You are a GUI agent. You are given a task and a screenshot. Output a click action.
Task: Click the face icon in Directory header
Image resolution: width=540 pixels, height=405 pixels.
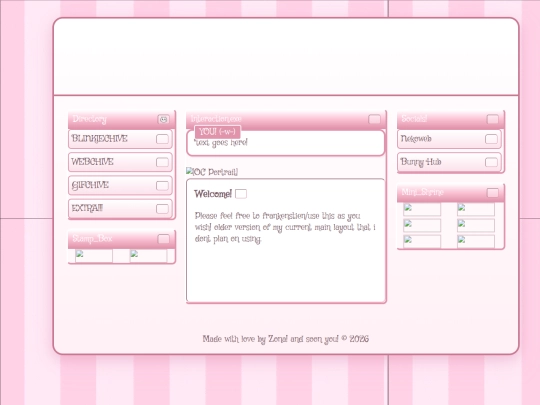click(x=164, y=119)
